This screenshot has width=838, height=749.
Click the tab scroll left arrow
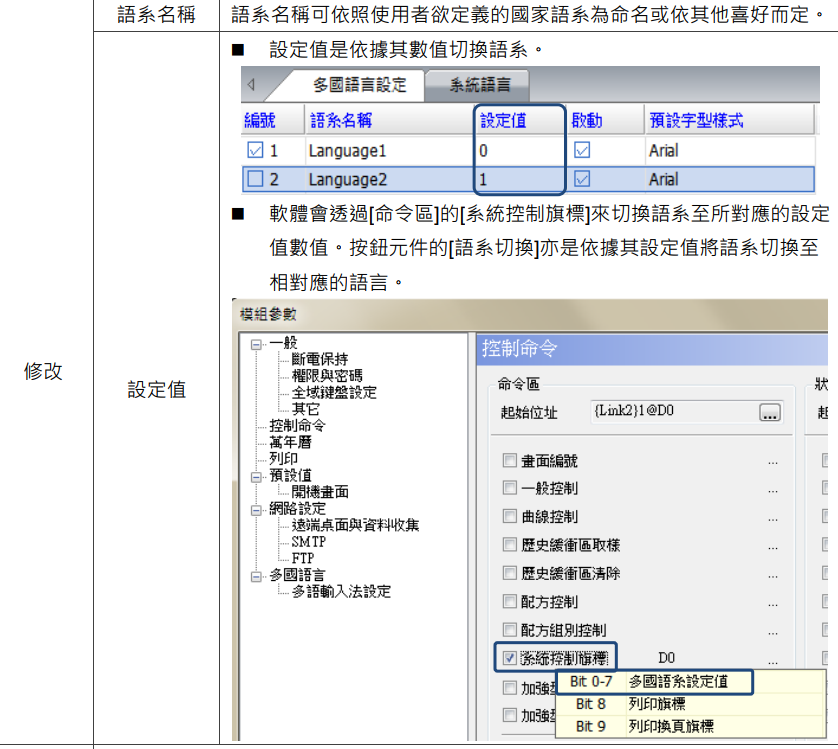pos(251,85)
